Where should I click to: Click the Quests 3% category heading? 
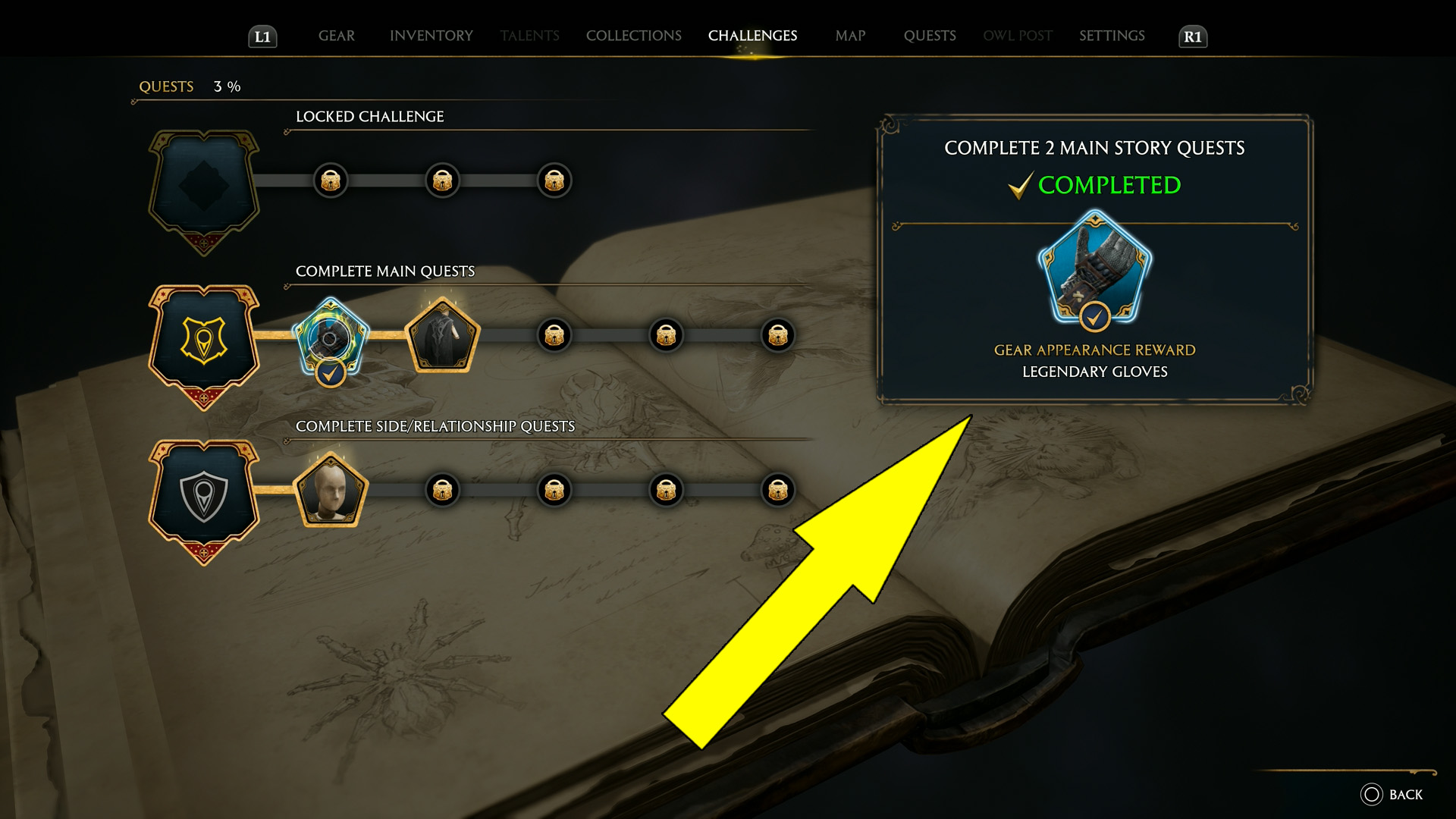tap(190, 86)
